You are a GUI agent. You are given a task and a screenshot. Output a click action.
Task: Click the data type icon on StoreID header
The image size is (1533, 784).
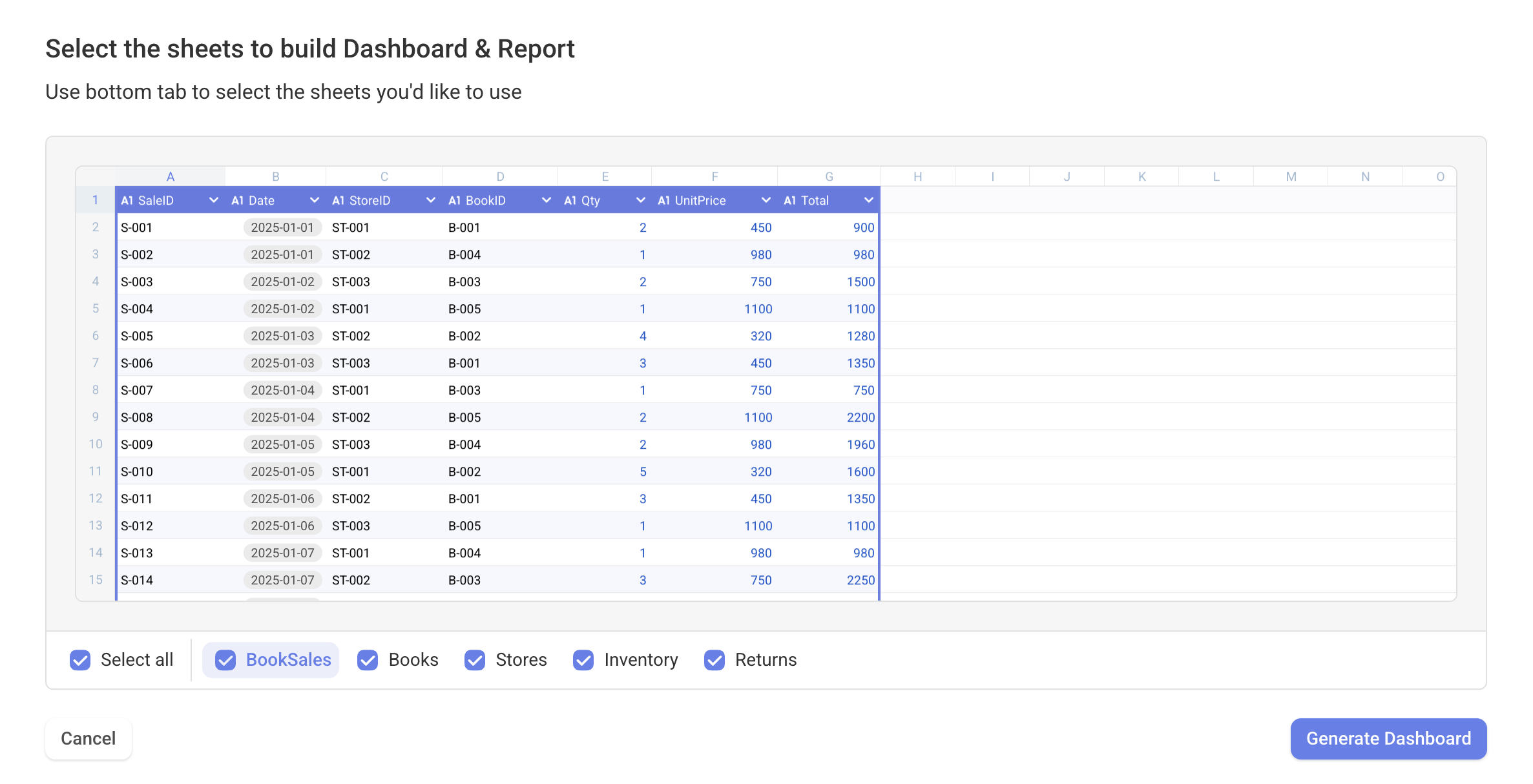[x=338, y=200]
